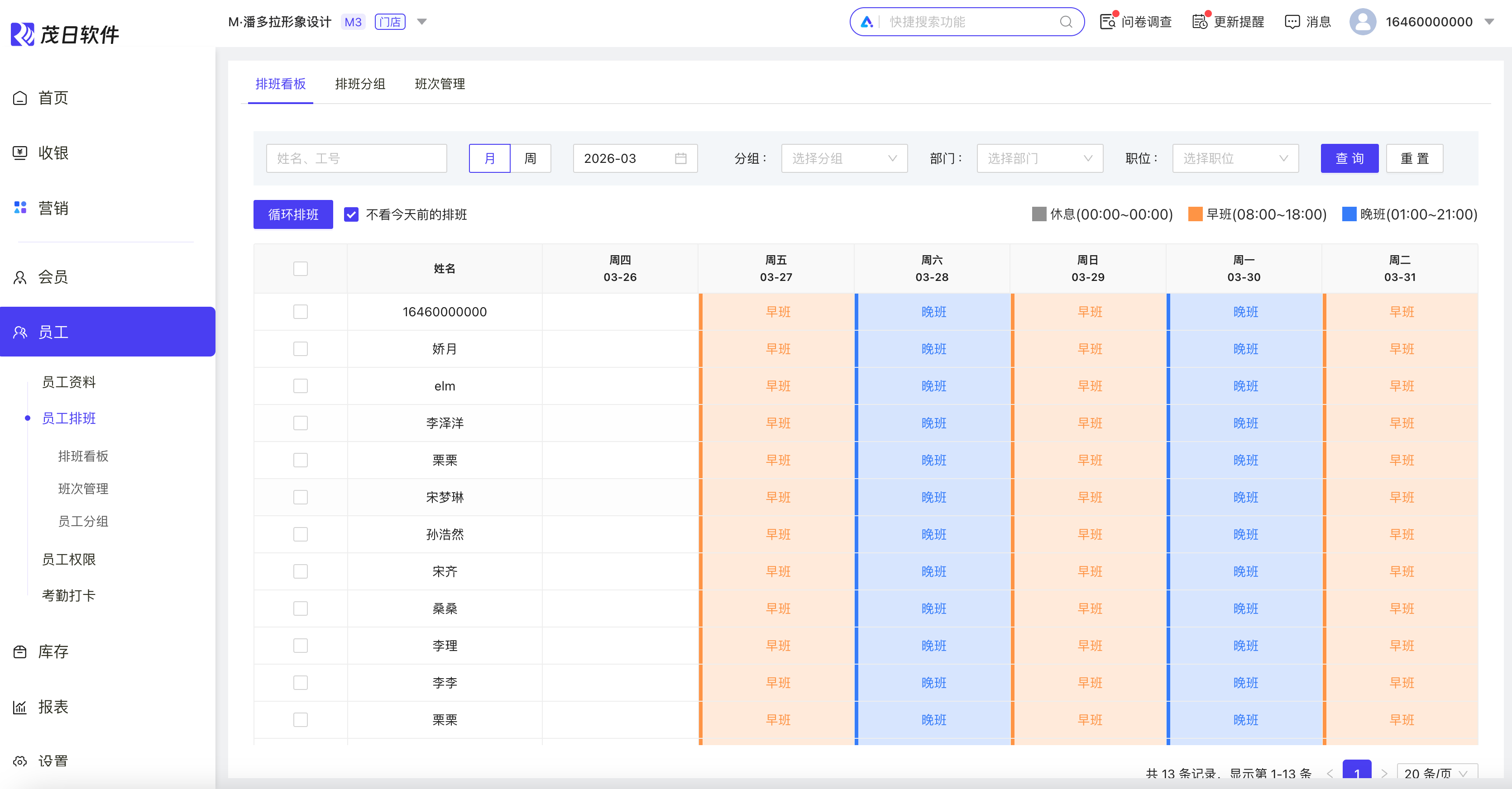Switch to the 排班分组 tab

coord(360,84)
